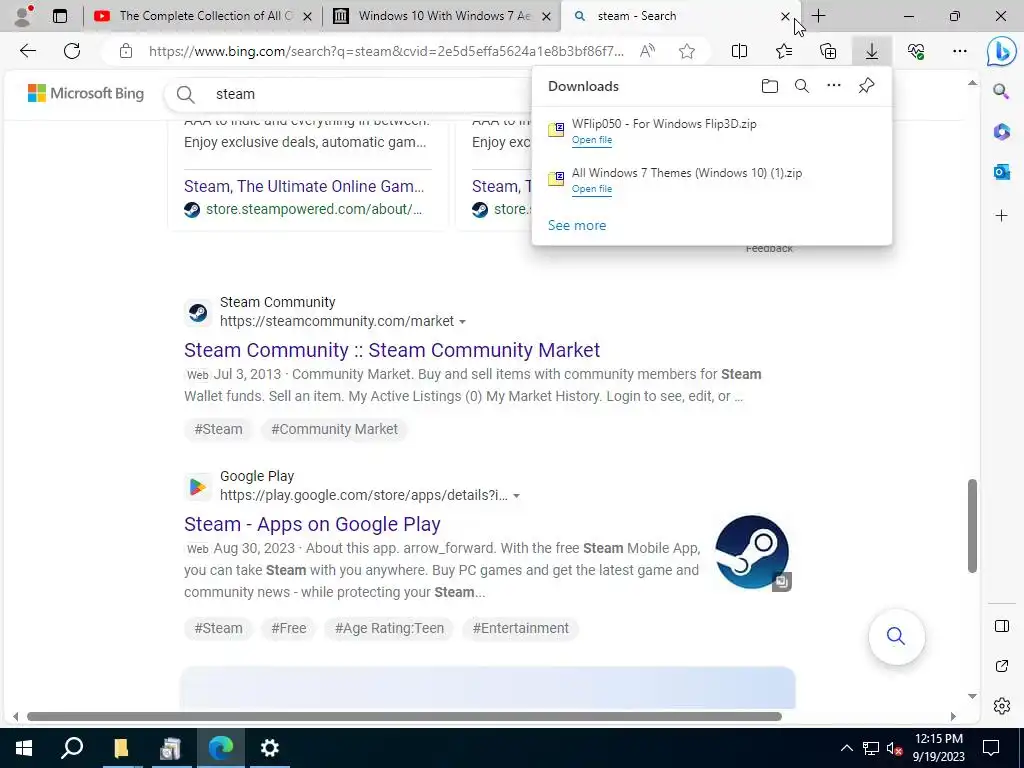Activate Read aloud icon in address bar
The width and height of the screenshot is (1024, 768).
click(x=647, y=51)
